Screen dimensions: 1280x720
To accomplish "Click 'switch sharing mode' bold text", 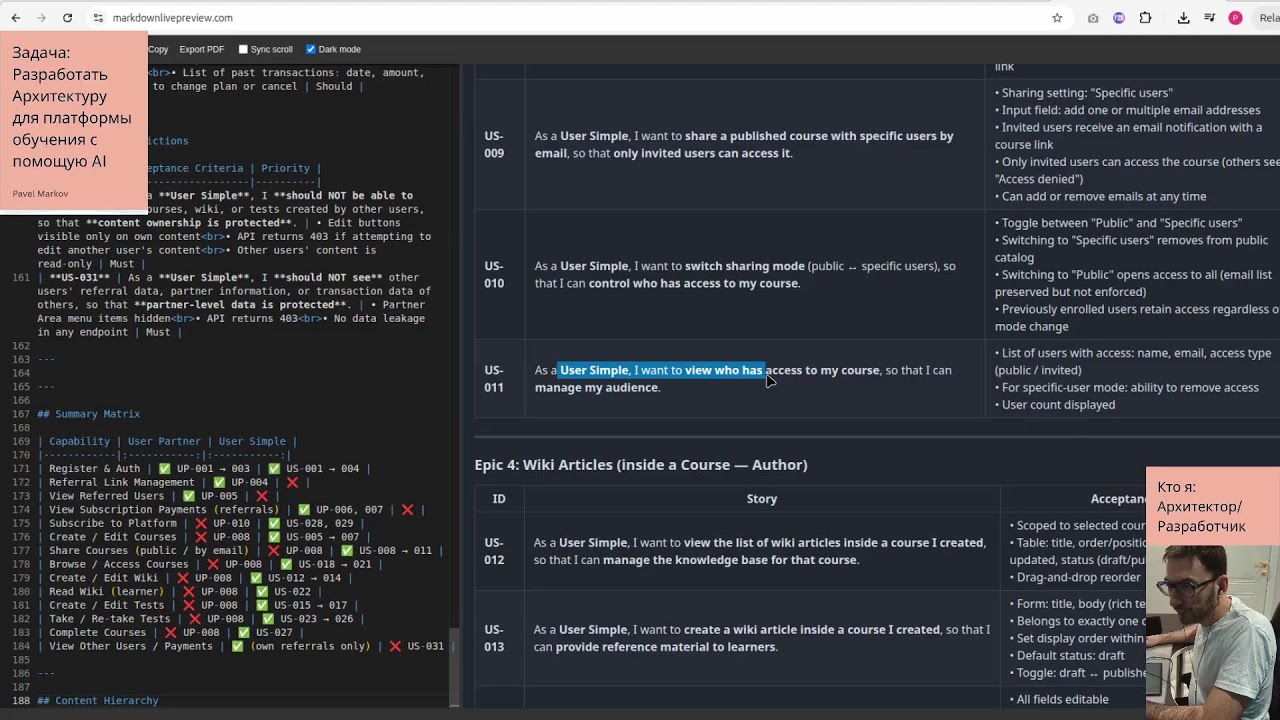I will (744, 266).
